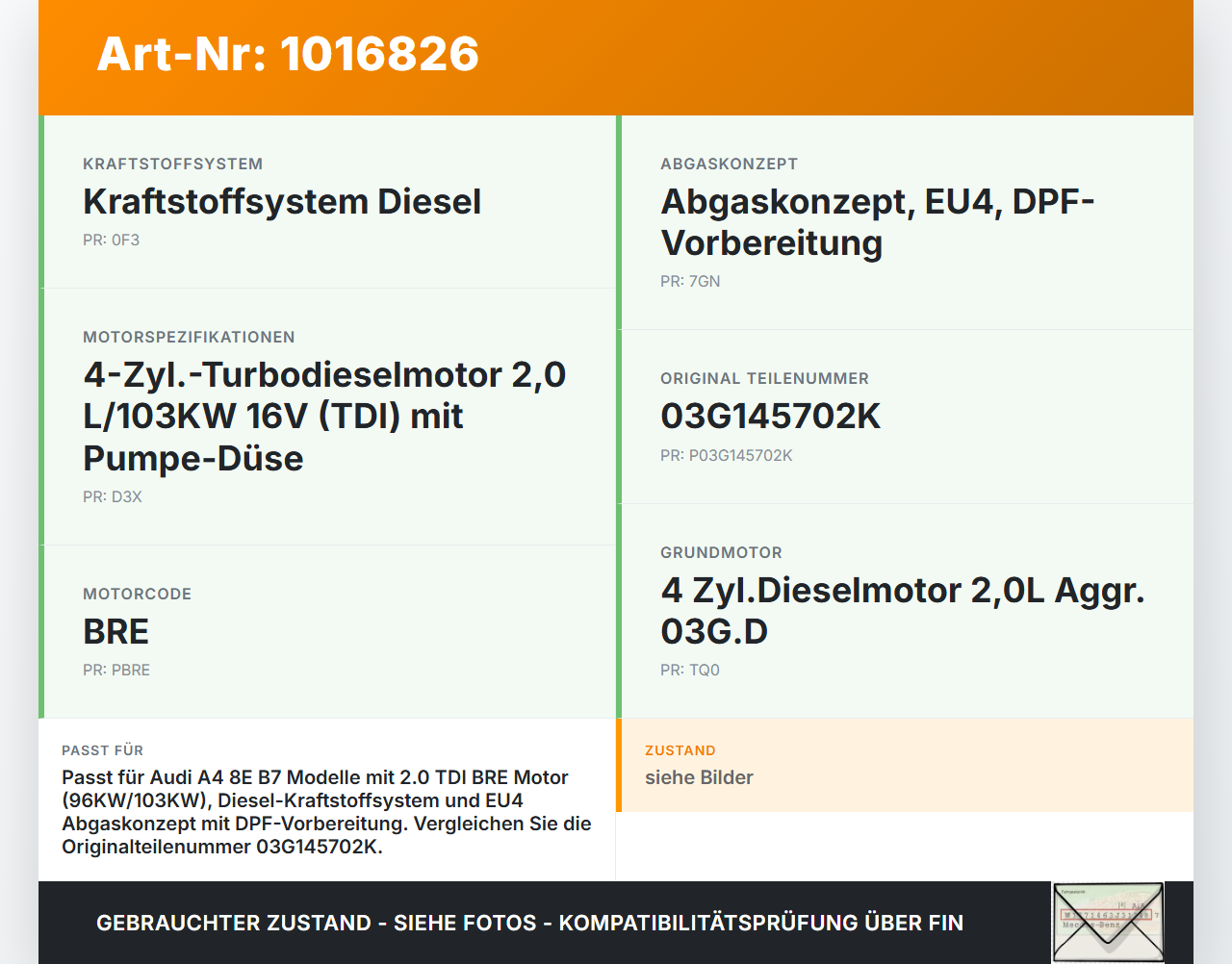
Task: Click the PR: D3X code
Action: pyautogui.click(x=113, y=497)
